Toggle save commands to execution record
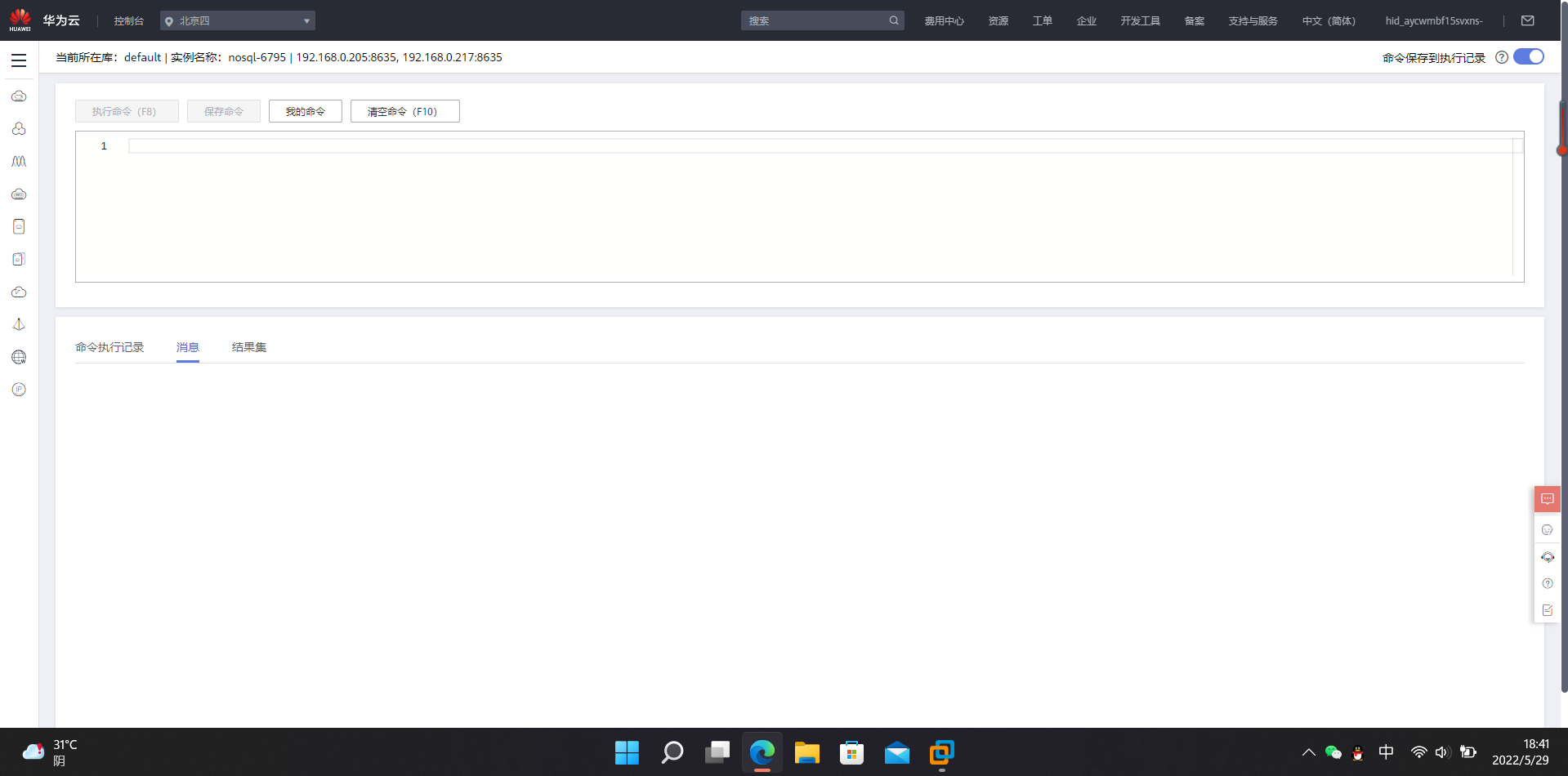1568x776 pixels. (1529, 56)
